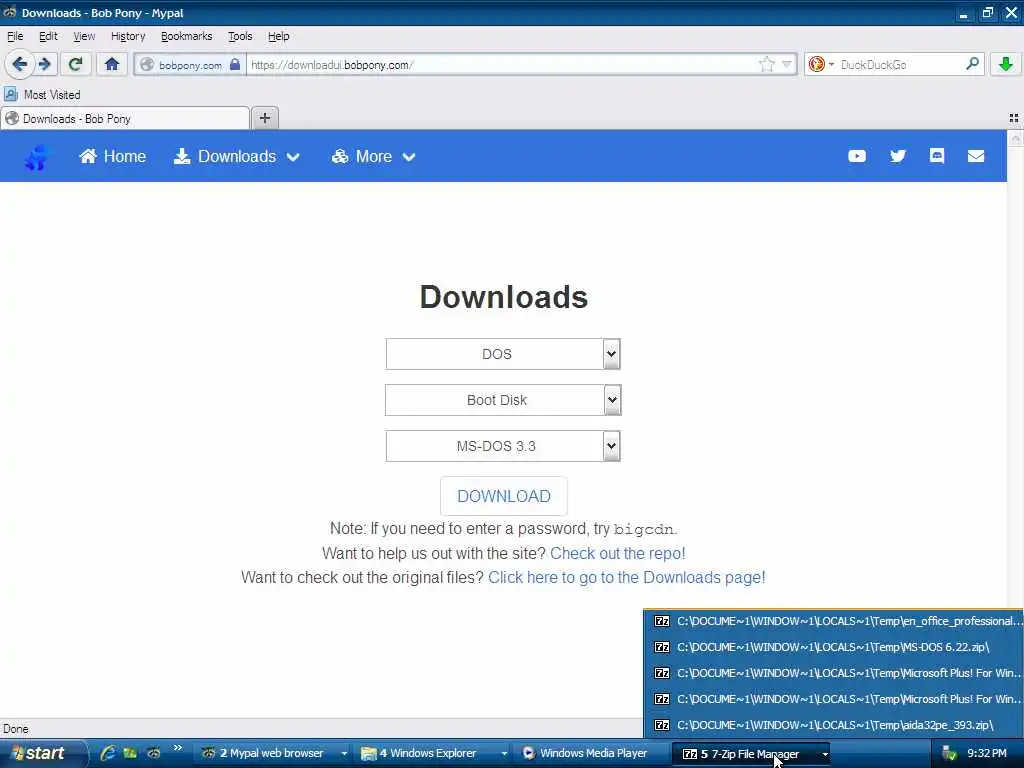This screenshot has width=1024, height=768.
Task: Click the page vertical scrollbar up arrow
Action: [x=1016, y=138]
